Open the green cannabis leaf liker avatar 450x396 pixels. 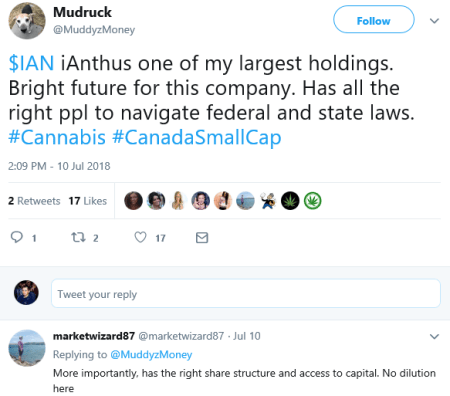click(313, 201)
